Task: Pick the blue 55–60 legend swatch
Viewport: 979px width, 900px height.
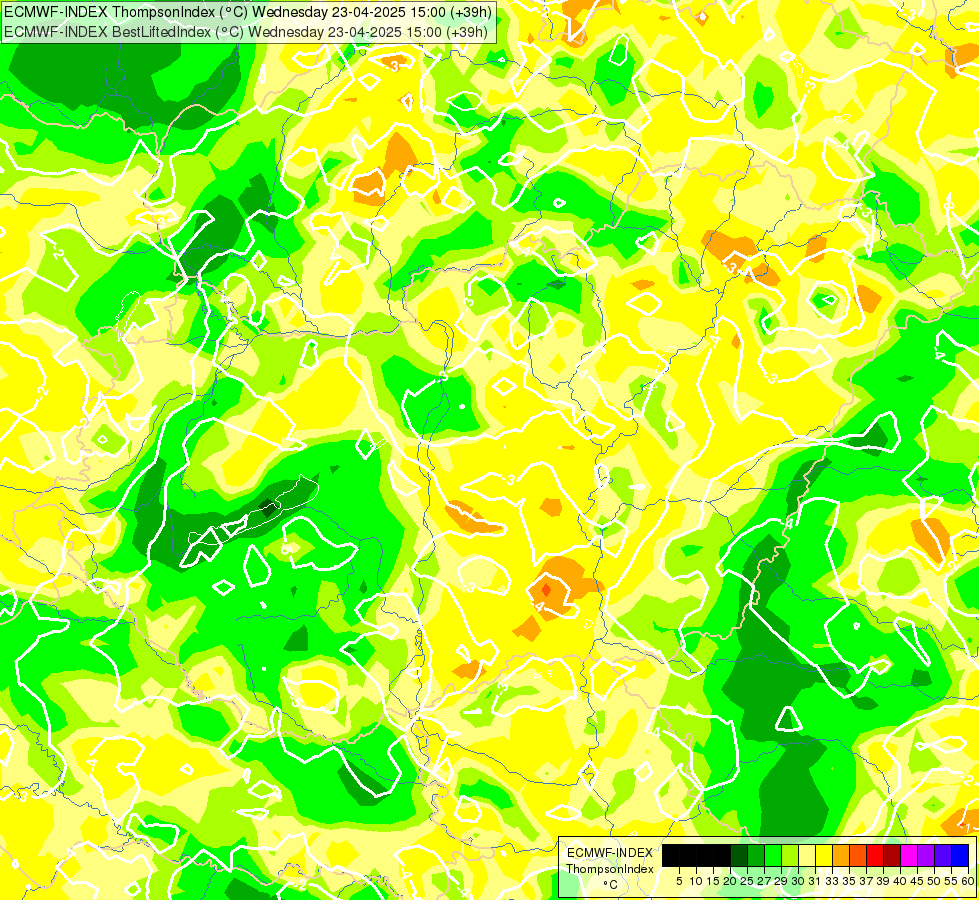Action: click(960, 856)
